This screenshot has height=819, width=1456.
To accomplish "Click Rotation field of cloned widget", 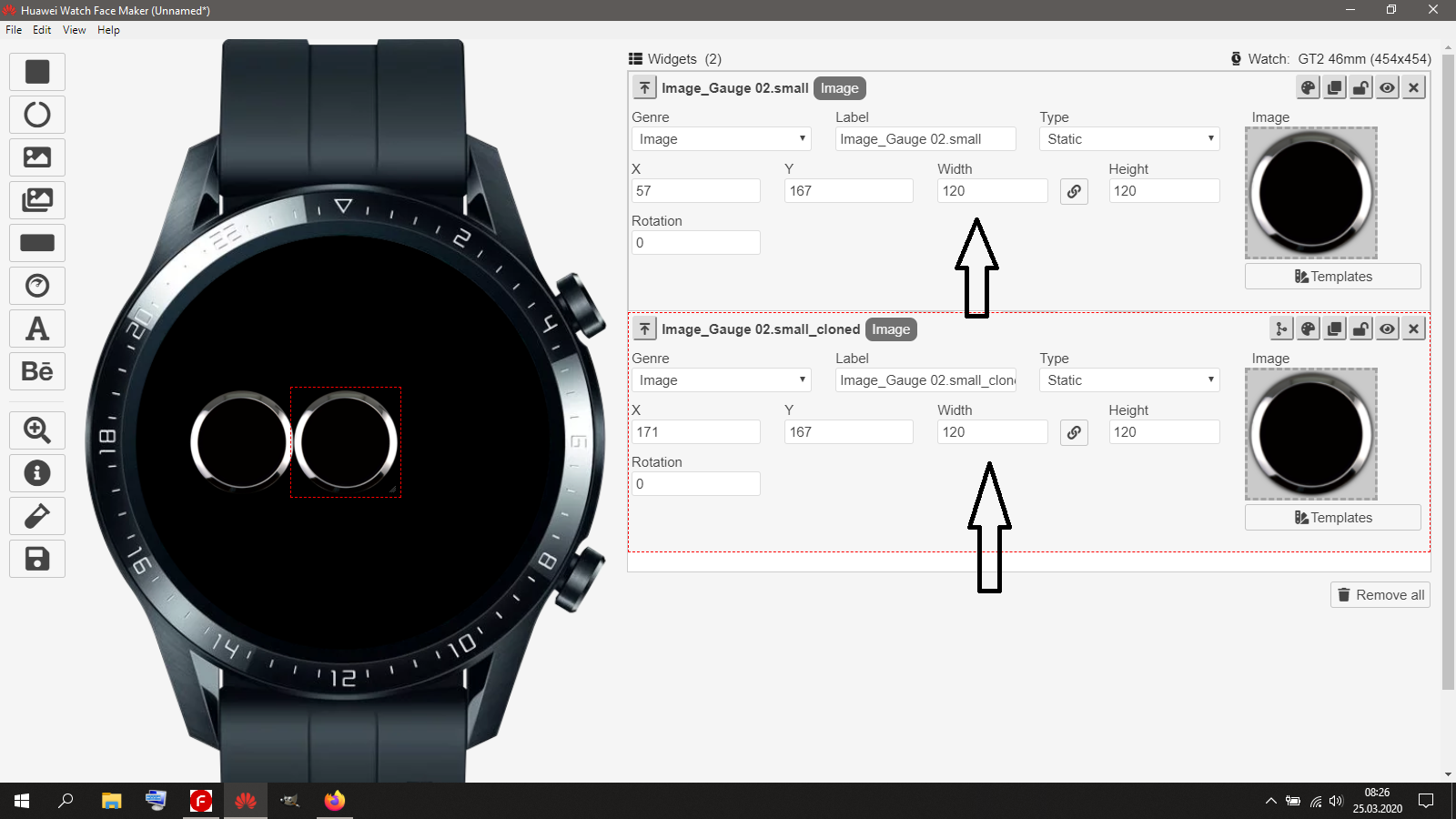I will [696, 484].
